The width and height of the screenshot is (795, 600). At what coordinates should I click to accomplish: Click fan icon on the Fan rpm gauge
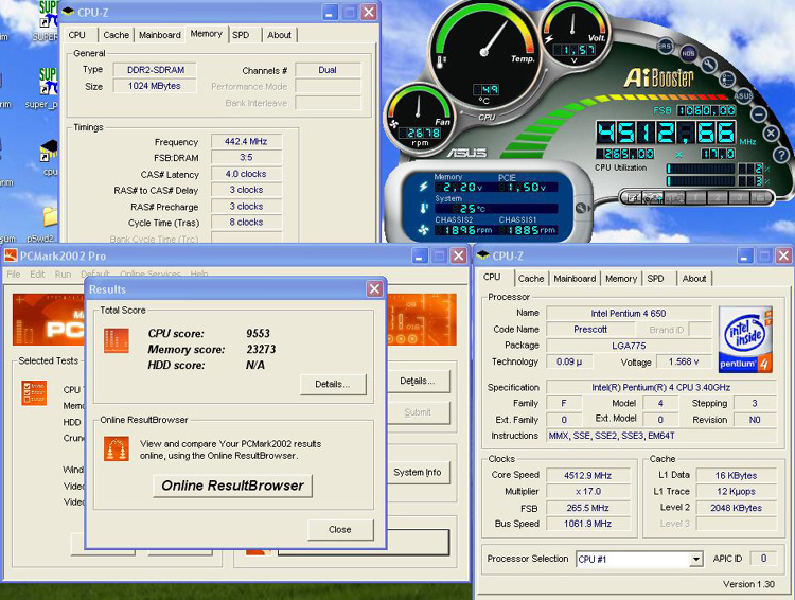click(394, 123)
